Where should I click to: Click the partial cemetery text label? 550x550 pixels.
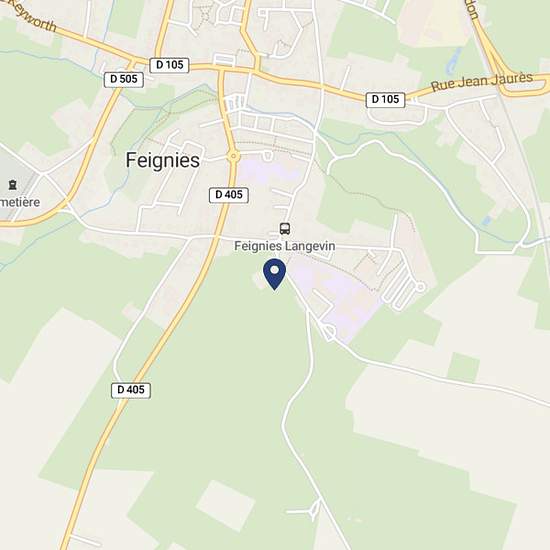[x=20, y=202]
